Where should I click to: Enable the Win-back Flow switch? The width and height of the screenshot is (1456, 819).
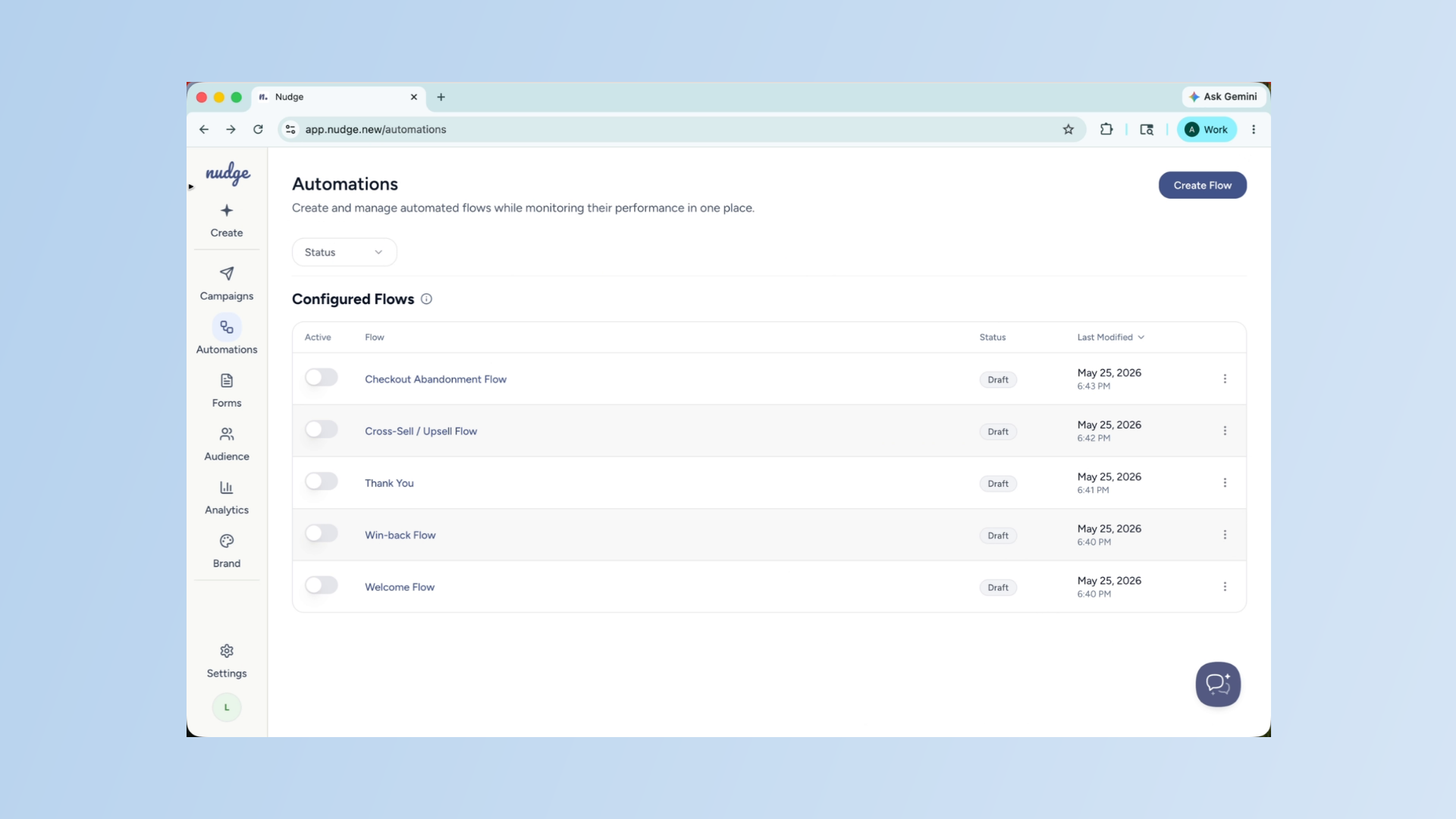322,533
